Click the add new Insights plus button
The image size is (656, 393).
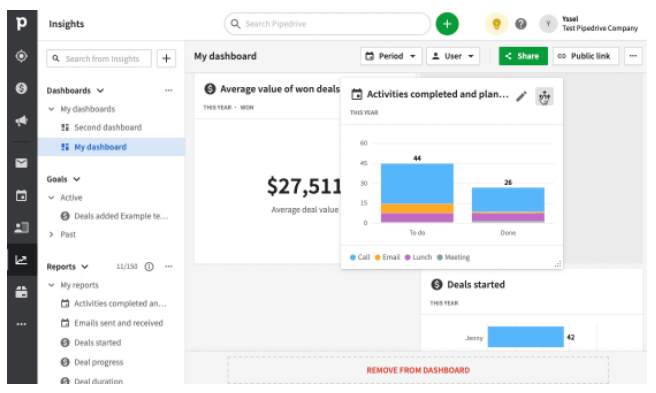coord(166,58)
